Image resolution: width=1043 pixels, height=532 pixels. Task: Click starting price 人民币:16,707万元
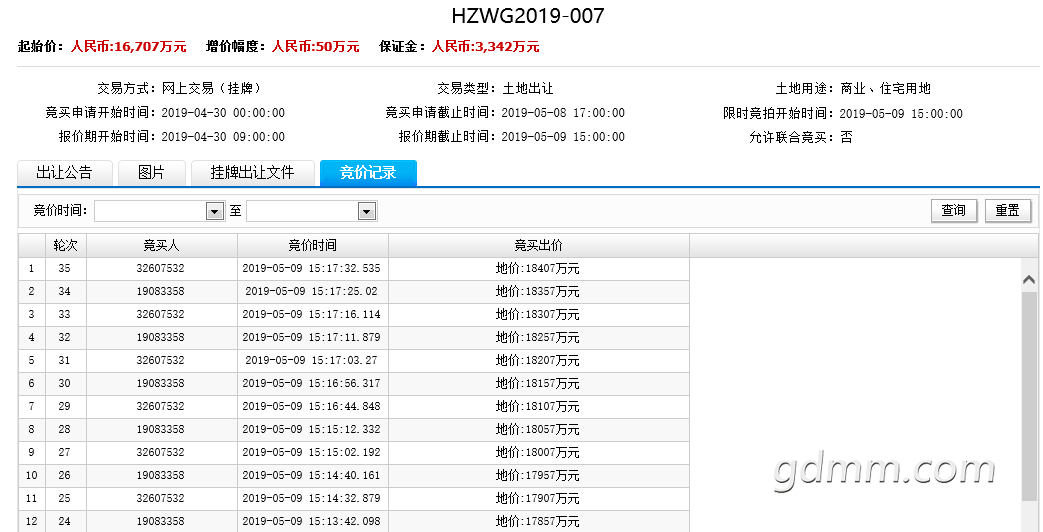point(128,47)
